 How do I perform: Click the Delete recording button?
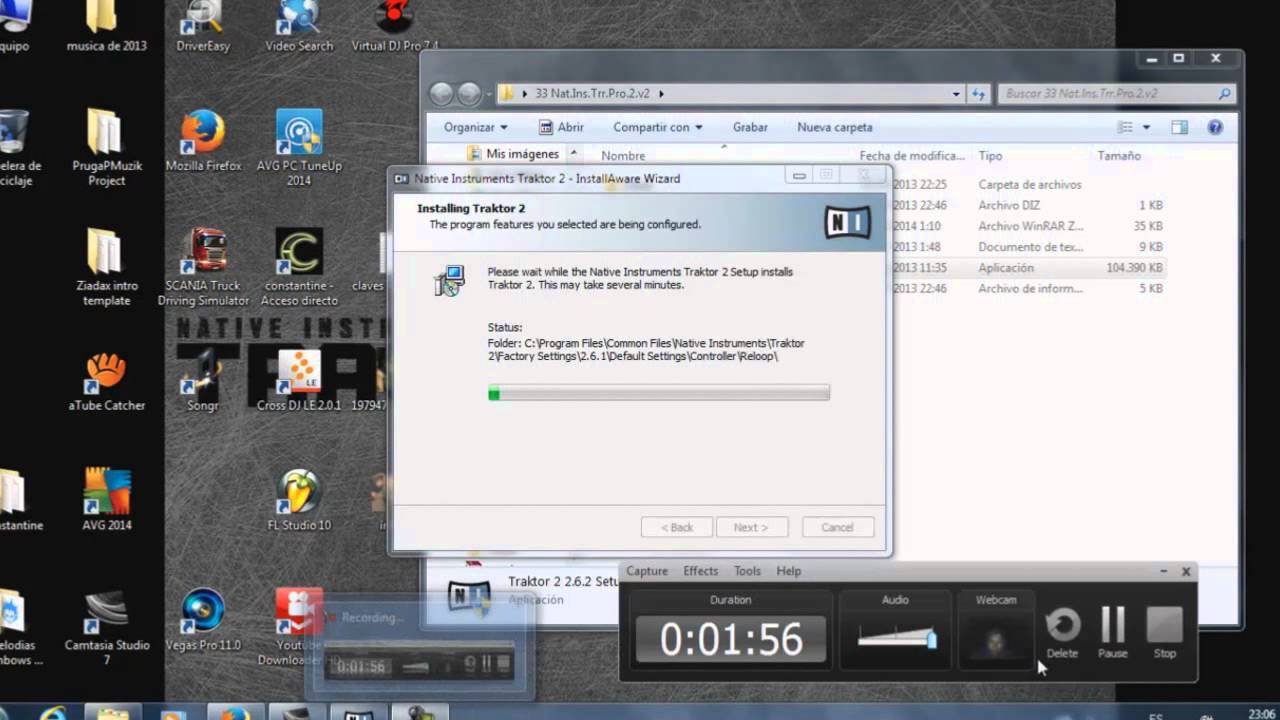1062,632
